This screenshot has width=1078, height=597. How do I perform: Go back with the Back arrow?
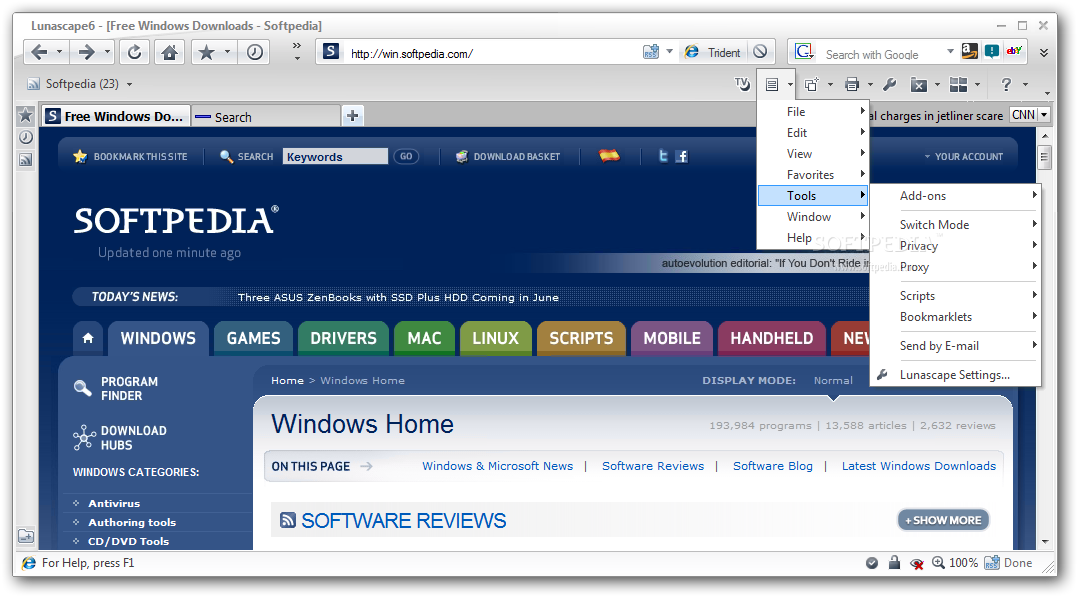click(x=39, y=52)
